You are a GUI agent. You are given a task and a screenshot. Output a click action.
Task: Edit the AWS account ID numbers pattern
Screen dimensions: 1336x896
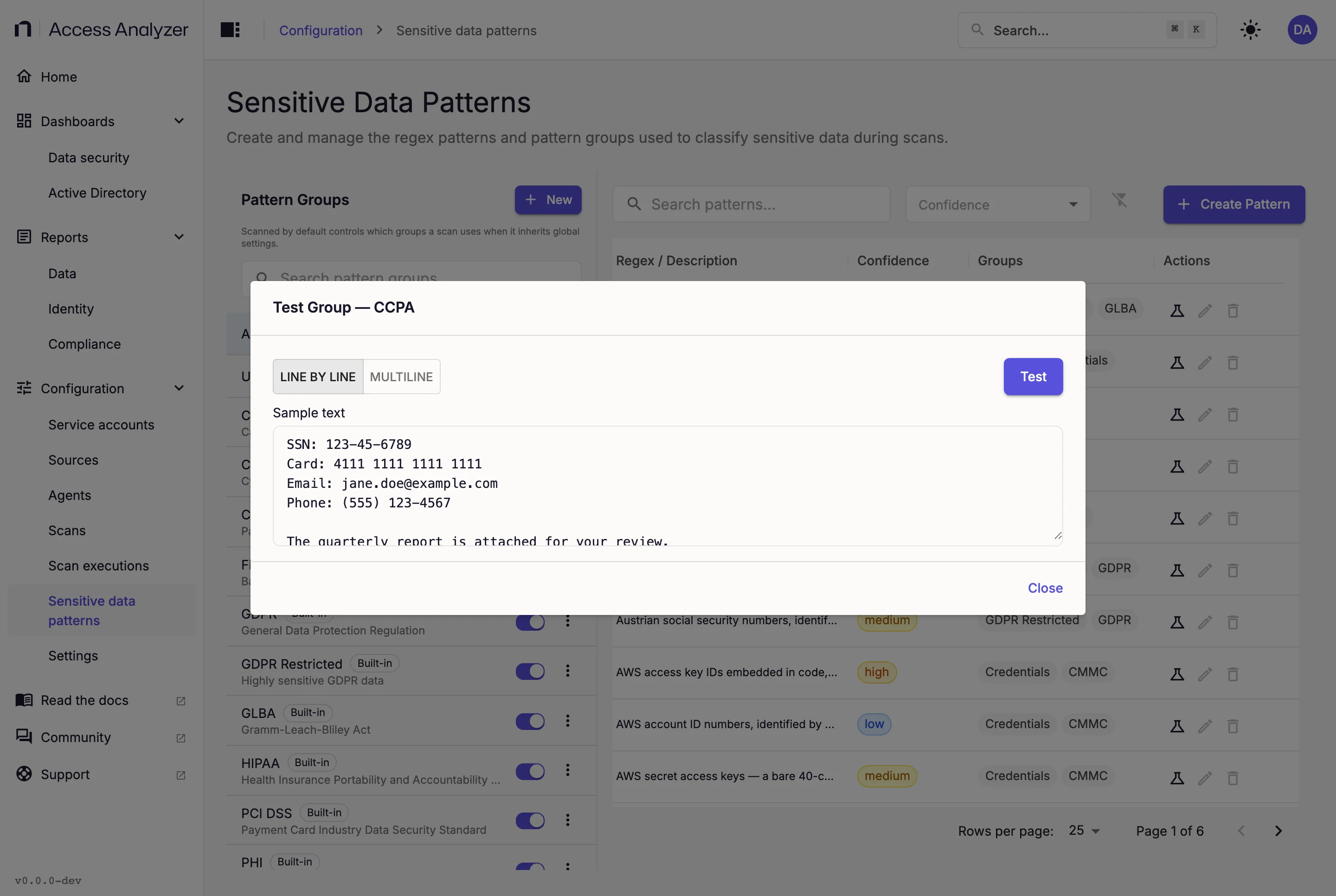coord(1205,726)
